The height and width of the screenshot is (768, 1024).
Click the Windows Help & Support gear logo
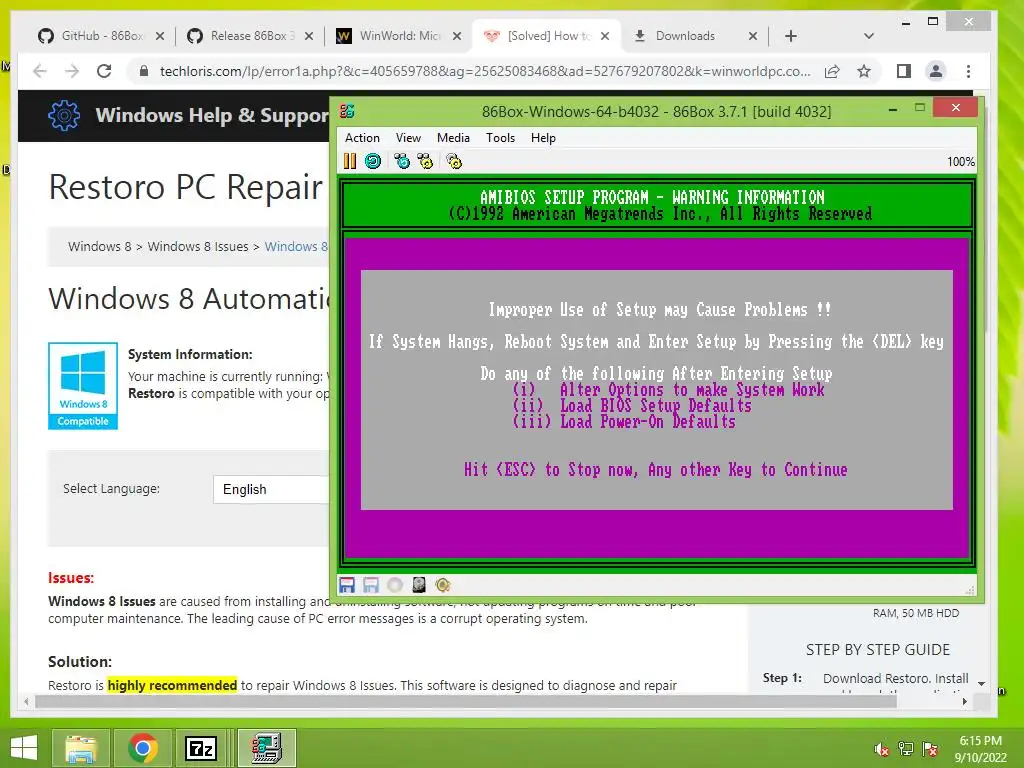[64, 116]
